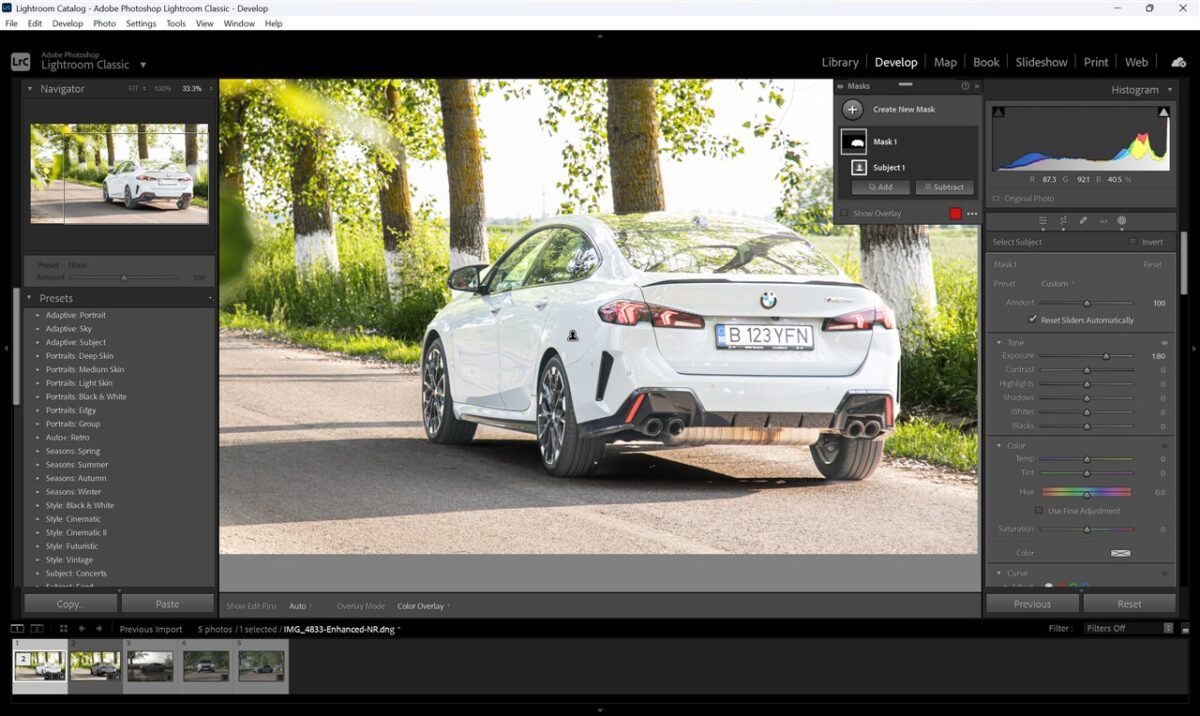Open the Photo menu

pyautogui.click(x=104, y=23)
